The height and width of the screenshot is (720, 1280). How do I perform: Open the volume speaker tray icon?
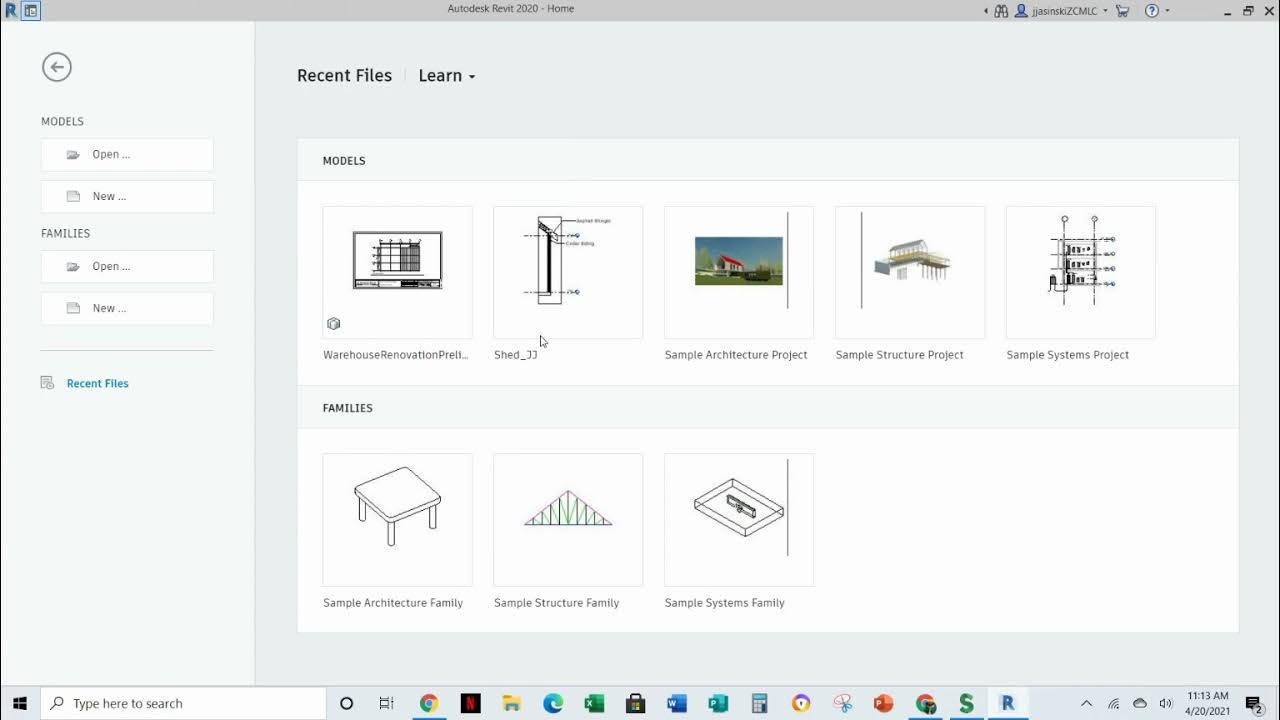point(1165,703)
